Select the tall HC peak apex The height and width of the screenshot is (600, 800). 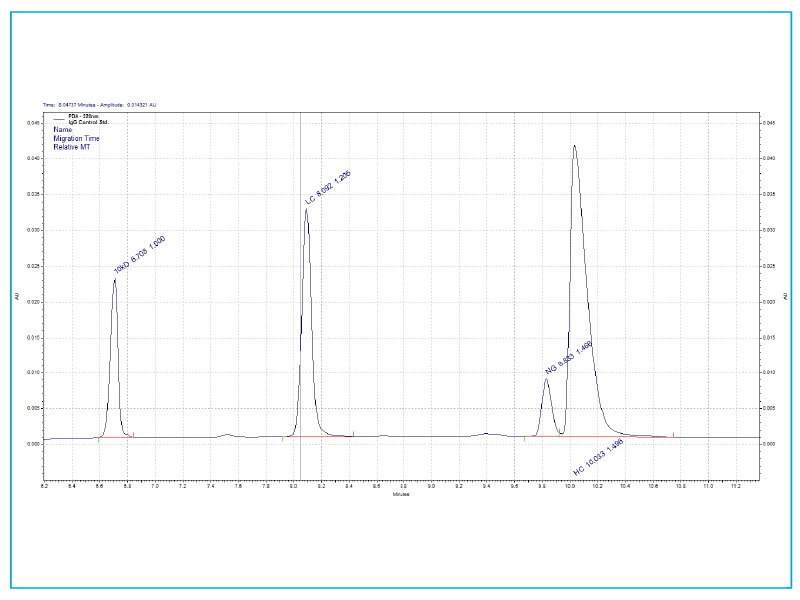pyautogui.click(x=574, y=145)
